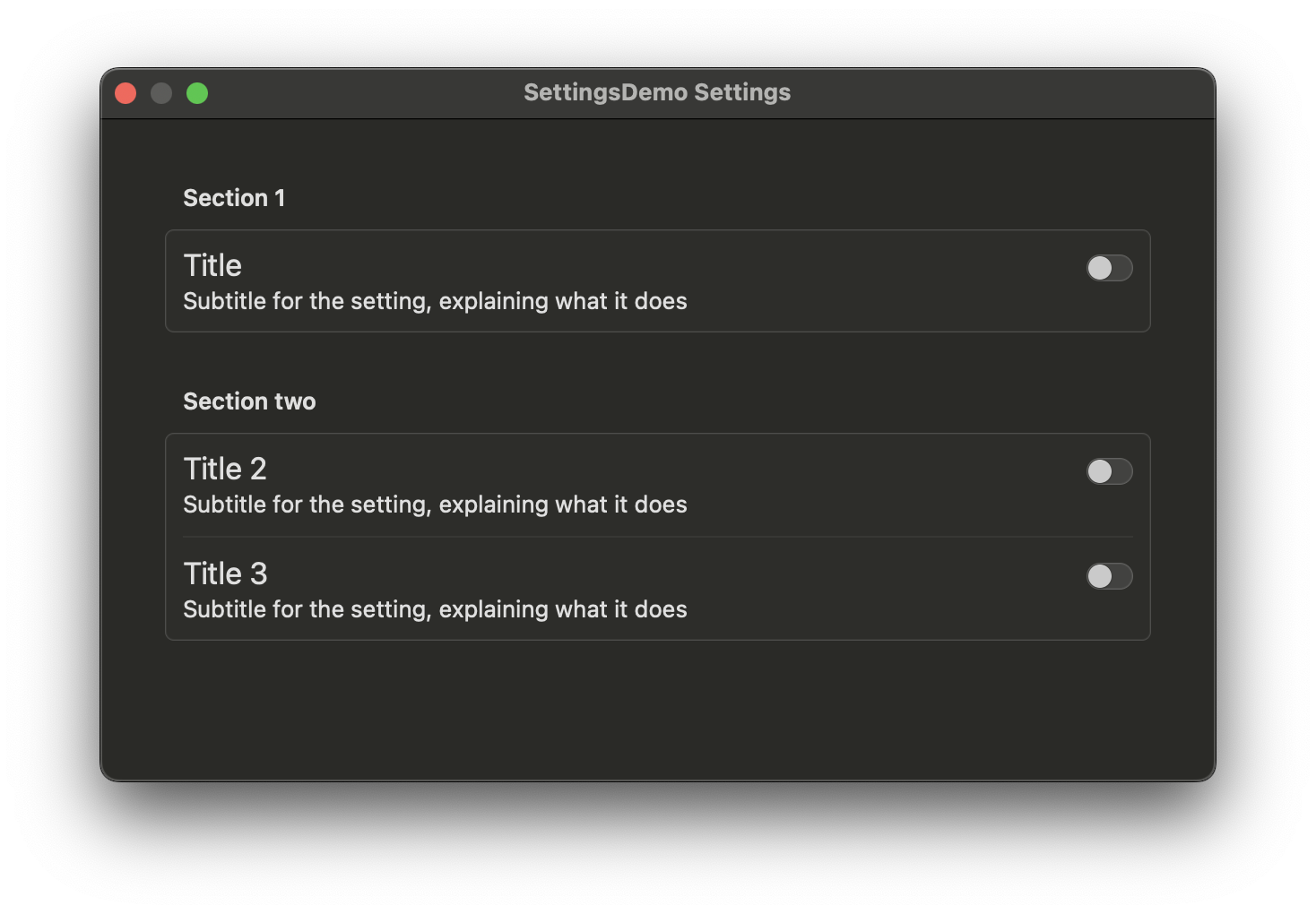Select the Title 3 setting row

[628, 589]
